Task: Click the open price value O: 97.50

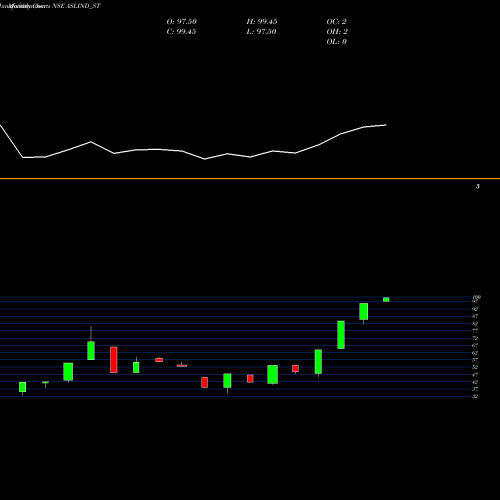Action: 181,22
